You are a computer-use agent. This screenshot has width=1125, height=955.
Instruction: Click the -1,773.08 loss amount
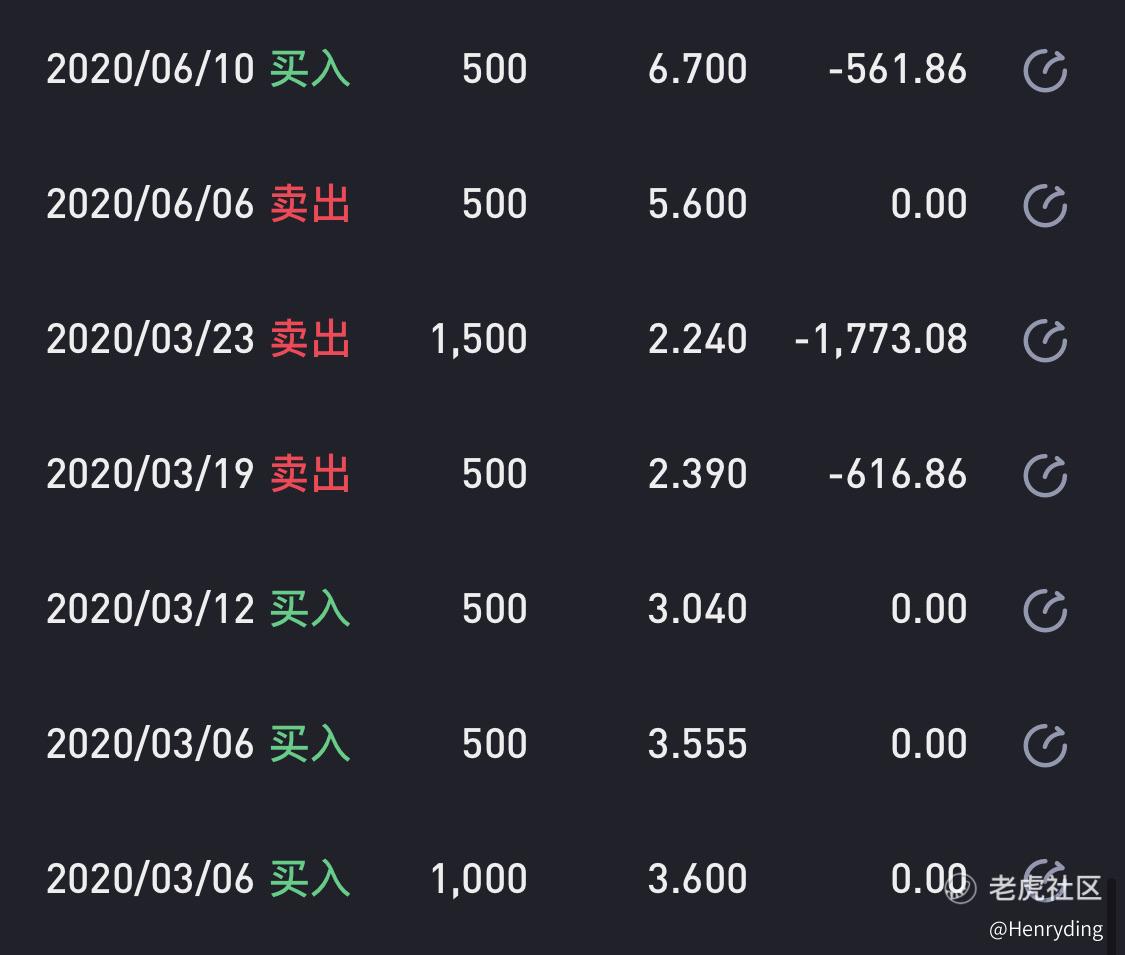pyautogui.click(x=880, y=340)
